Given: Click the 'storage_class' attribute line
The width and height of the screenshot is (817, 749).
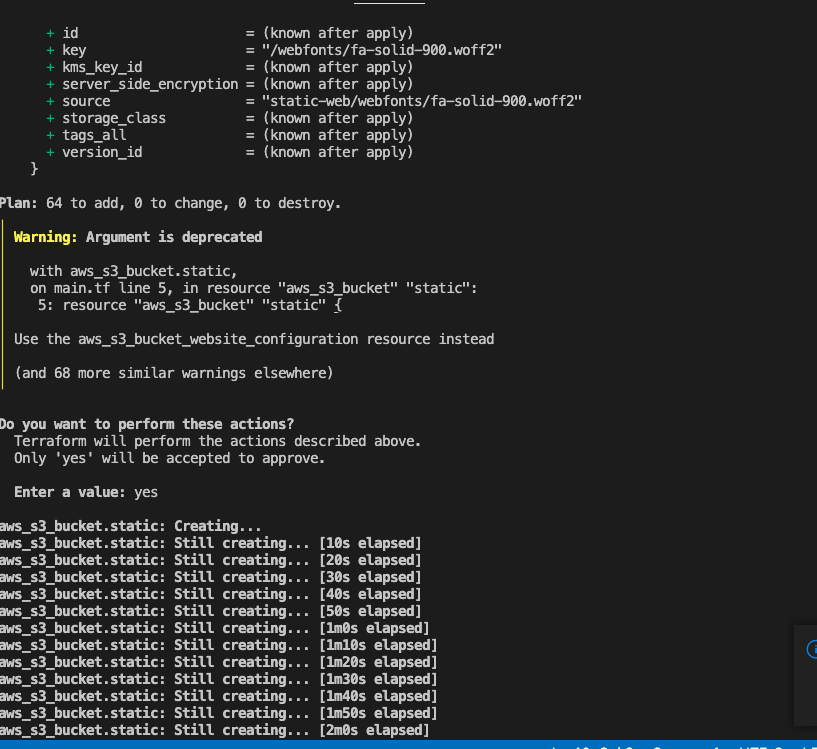Looking at the screenshot, I should 113,117.
